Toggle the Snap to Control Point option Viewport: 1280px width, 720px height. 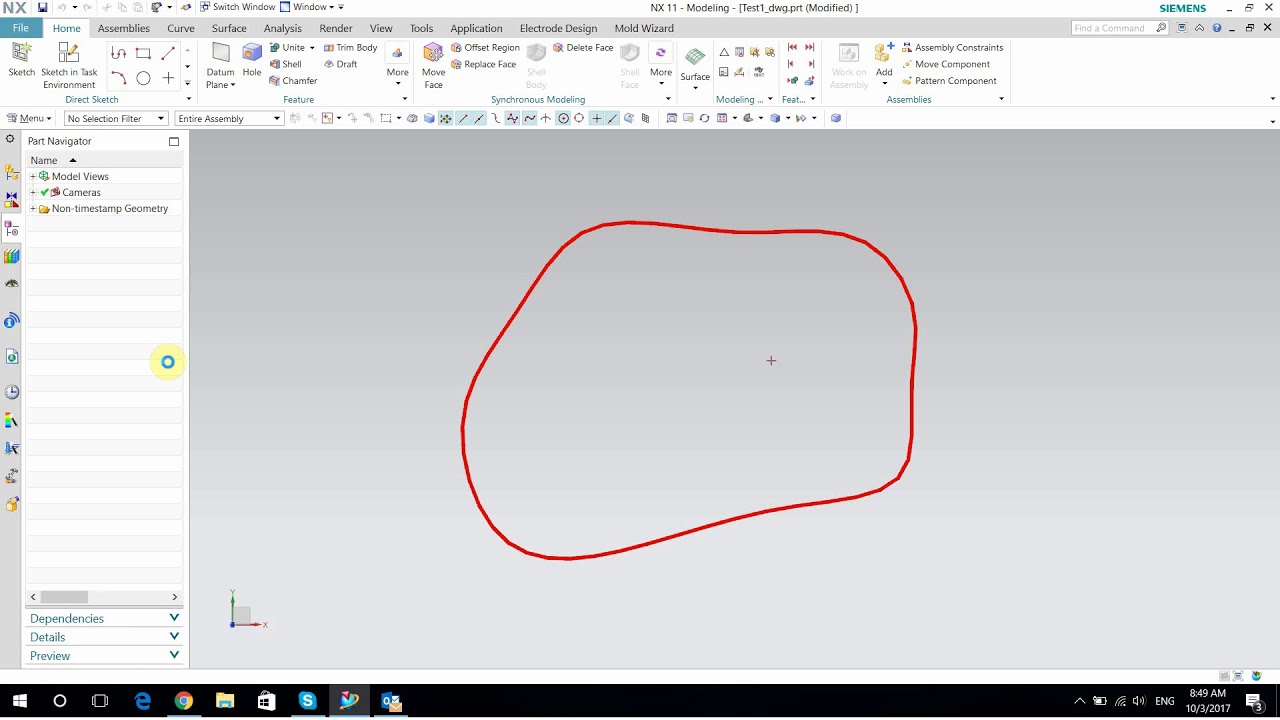click(x=495, y=118)
